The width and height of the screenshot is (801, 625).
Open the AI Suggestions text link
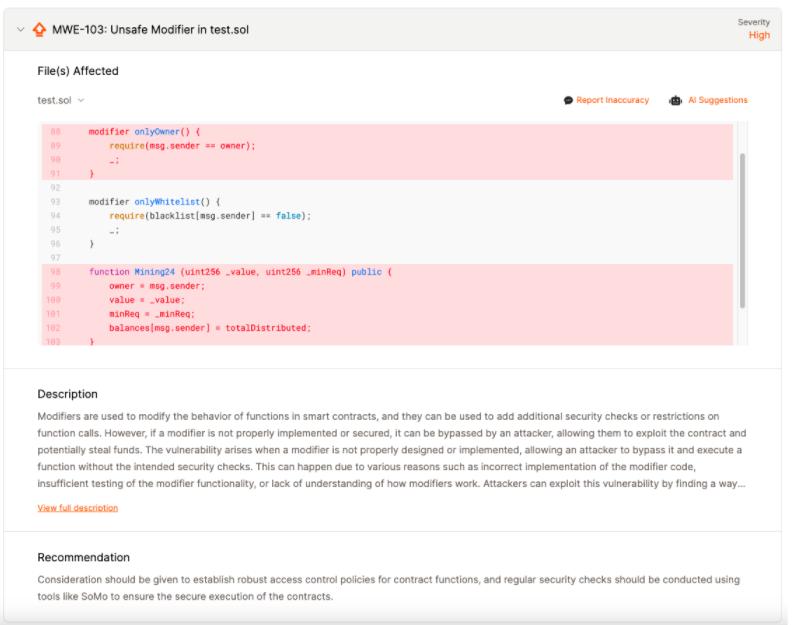pos(717,100)
